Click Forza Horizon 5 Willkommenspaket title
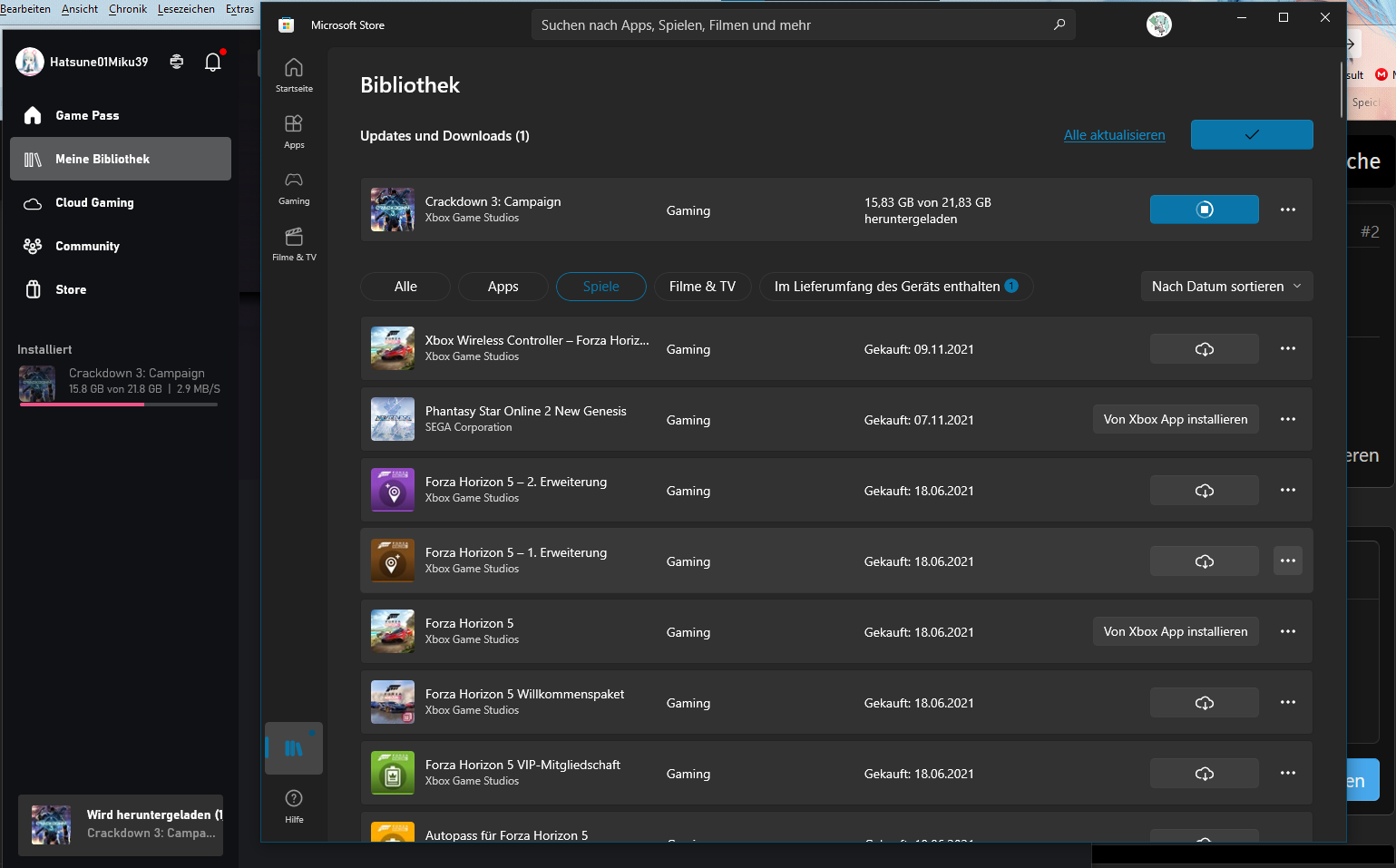The height and width of the screenshot is (868, 1396). (x=524, y=694)
